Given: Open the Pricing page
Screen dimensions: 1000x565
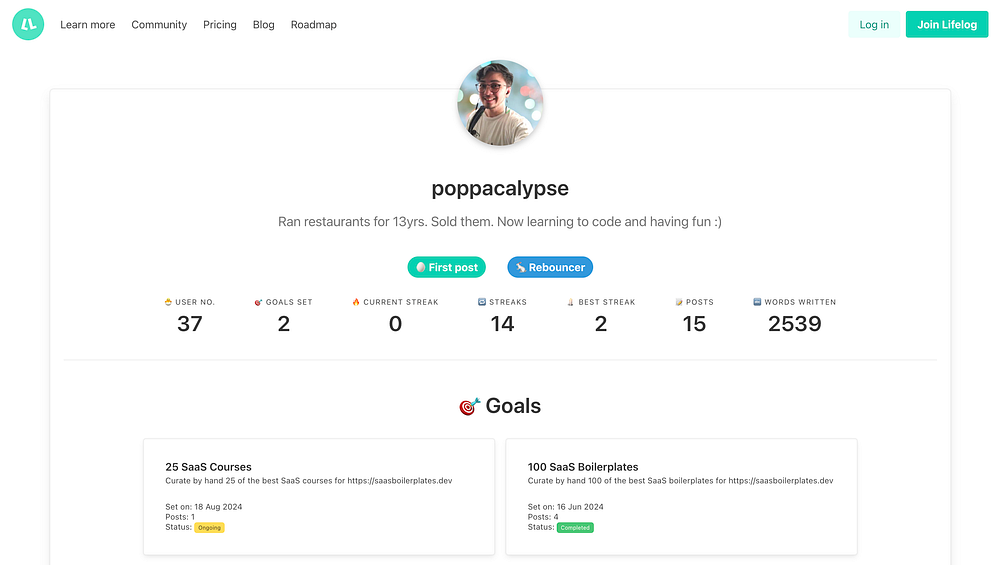Looking at the screenshot, I should pos(220,25).
